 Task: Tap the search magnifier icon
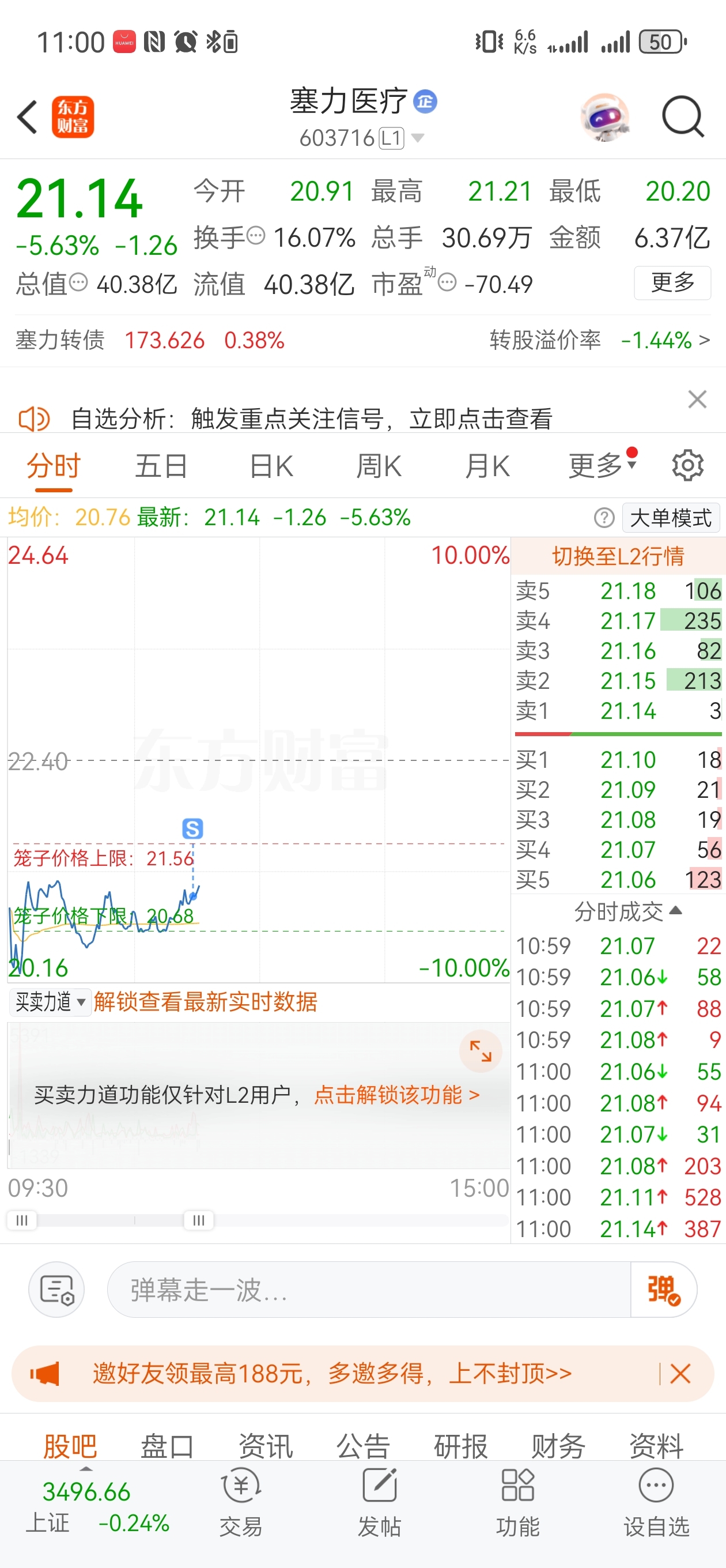pyautogui.click(x=683, y=116)
